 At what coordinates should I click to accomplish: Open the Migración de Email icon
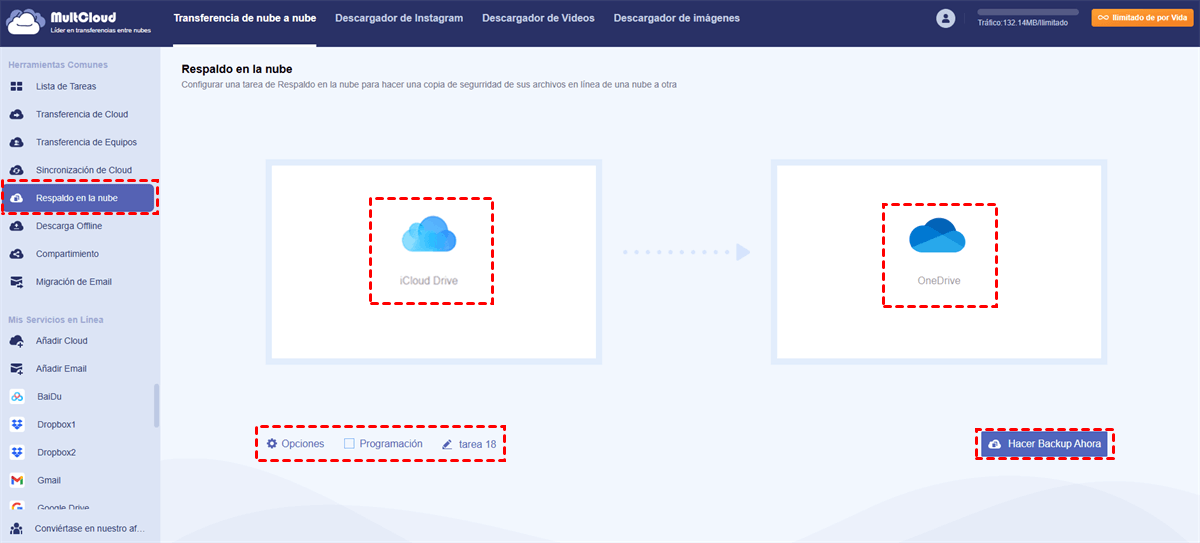(x=17, y=282)
